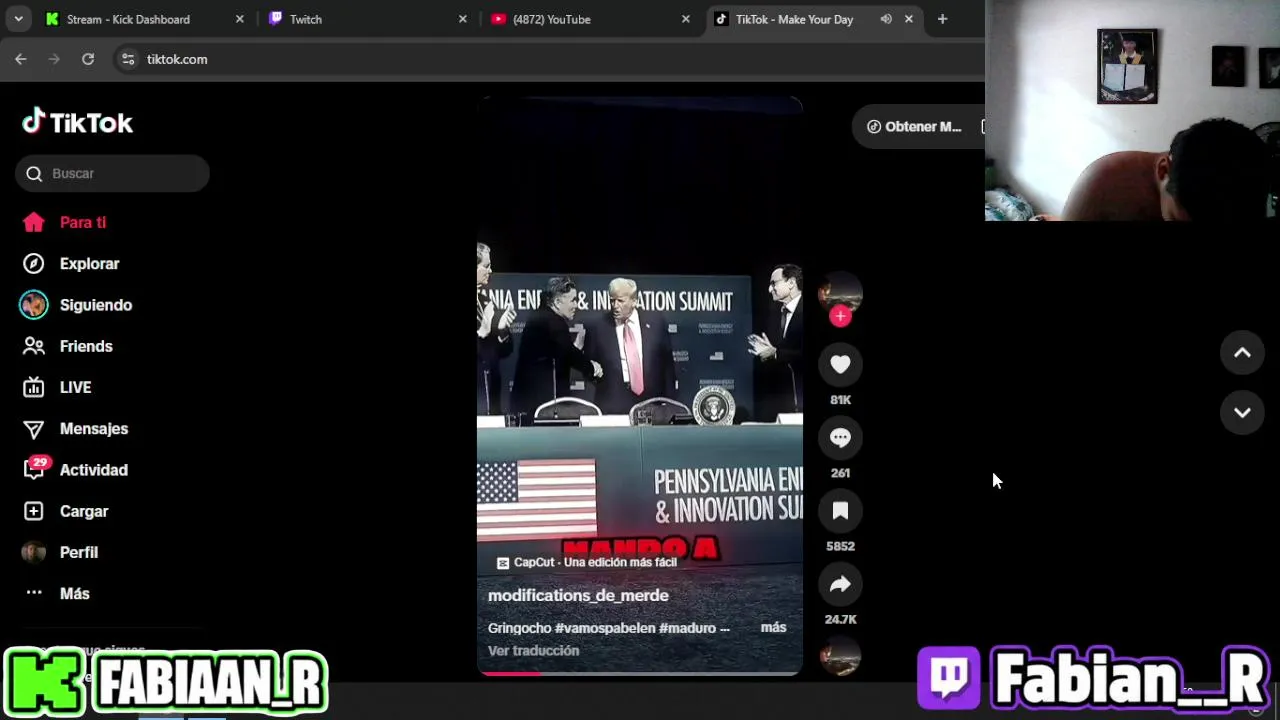1280x720 pixels.
Task: Share video with arrow icon
Action: click(x=840, y=584)
